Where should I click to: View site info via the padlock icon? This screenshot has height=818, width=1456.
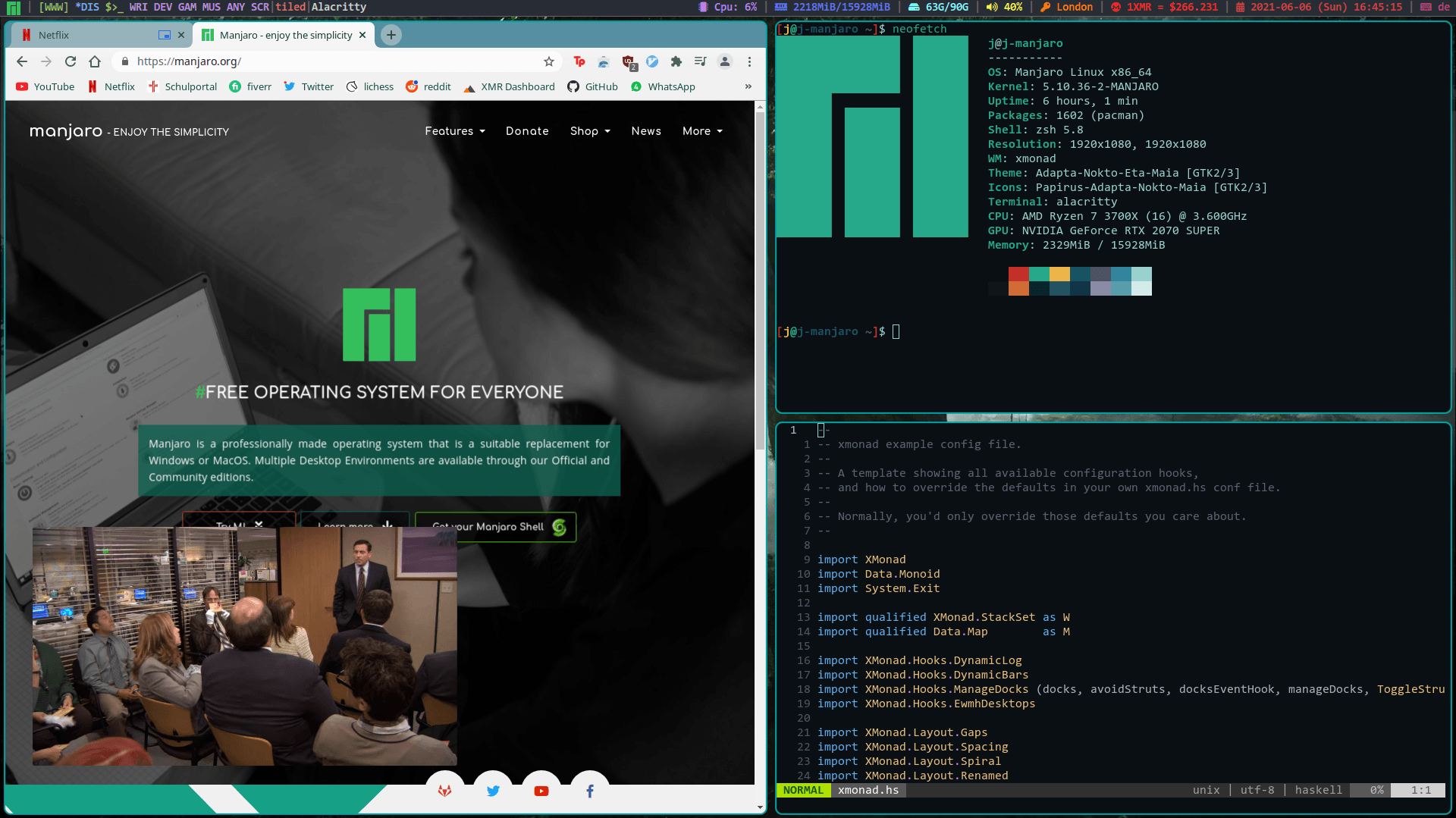click(x=125, y=61)
